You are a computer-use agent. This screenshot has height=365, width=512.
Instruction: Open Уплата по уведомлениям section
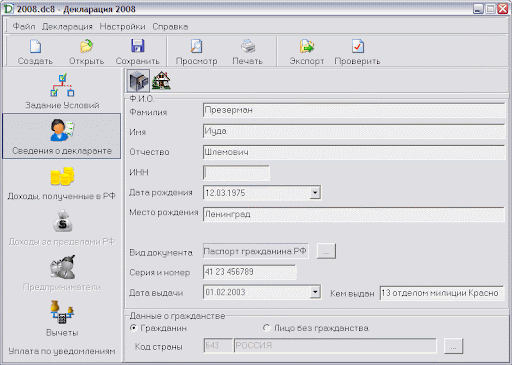pyautogui.click(x=62, y=351)
